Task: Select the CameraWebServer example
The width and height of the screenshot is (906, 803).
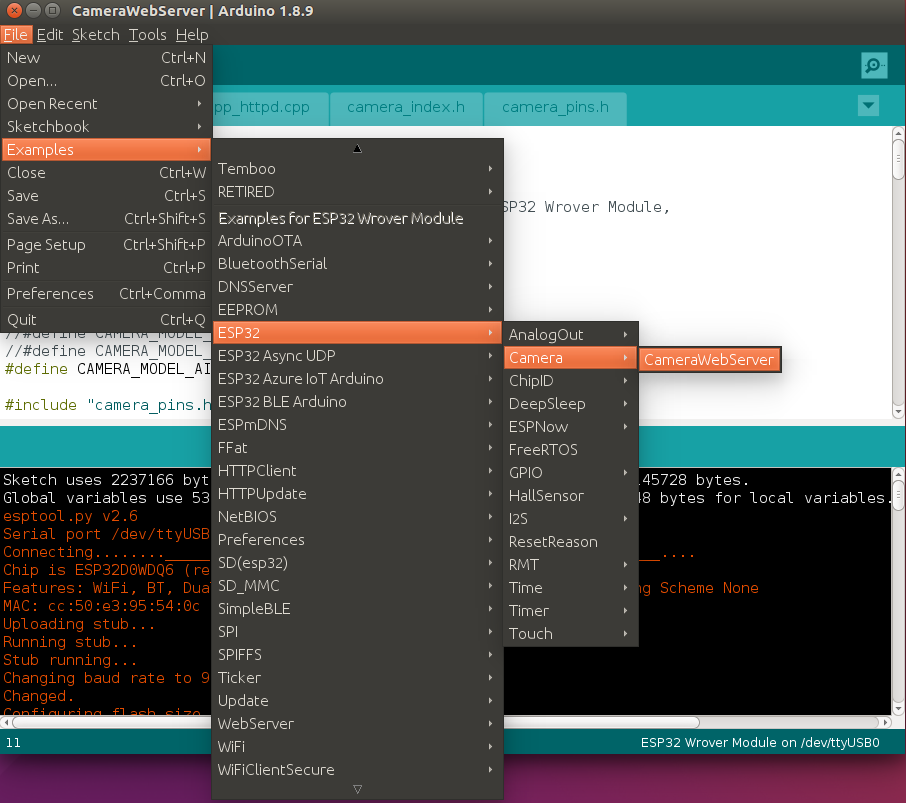Action: click(710, 358)
